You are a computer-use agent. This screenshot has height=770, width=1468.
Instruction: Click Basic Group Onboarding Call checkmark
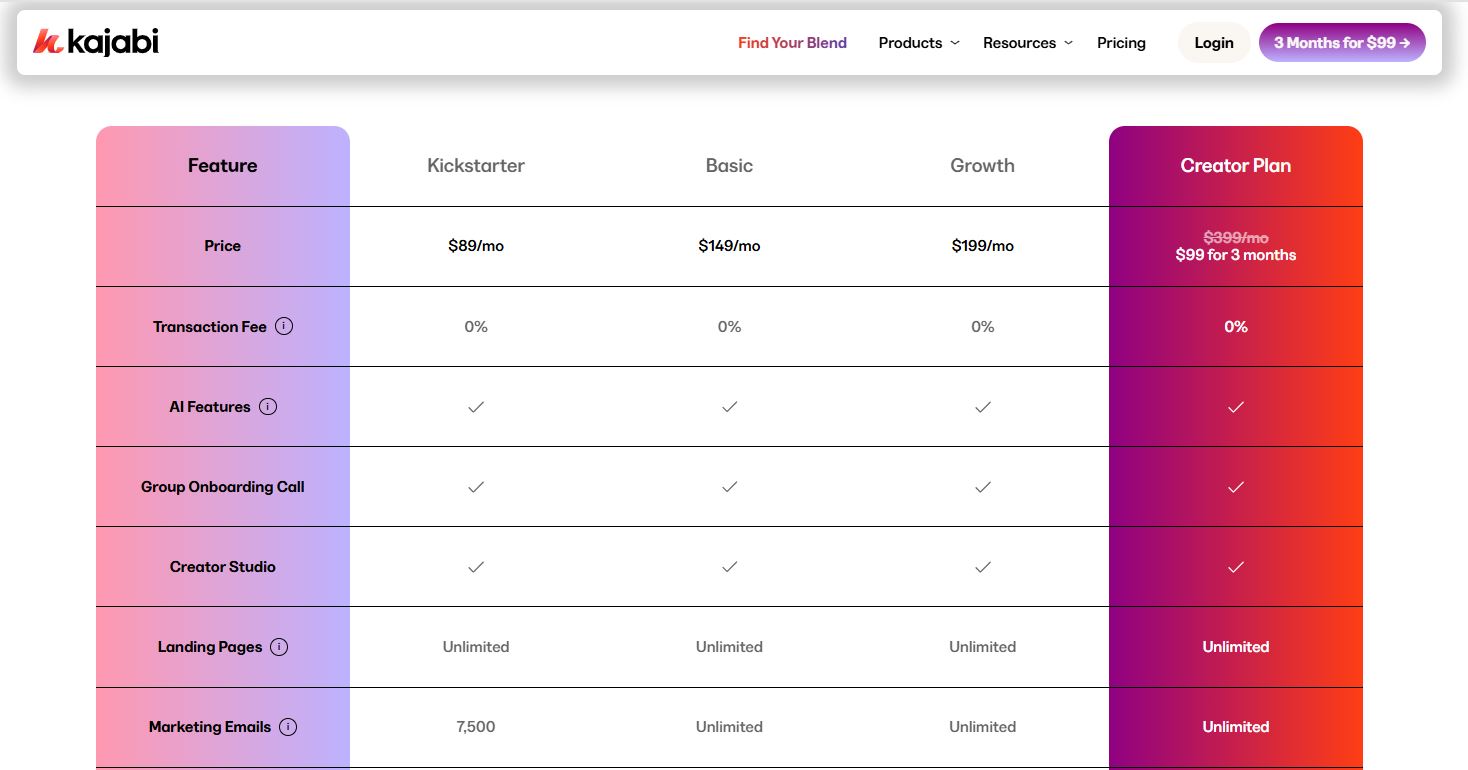click(729, 487)
